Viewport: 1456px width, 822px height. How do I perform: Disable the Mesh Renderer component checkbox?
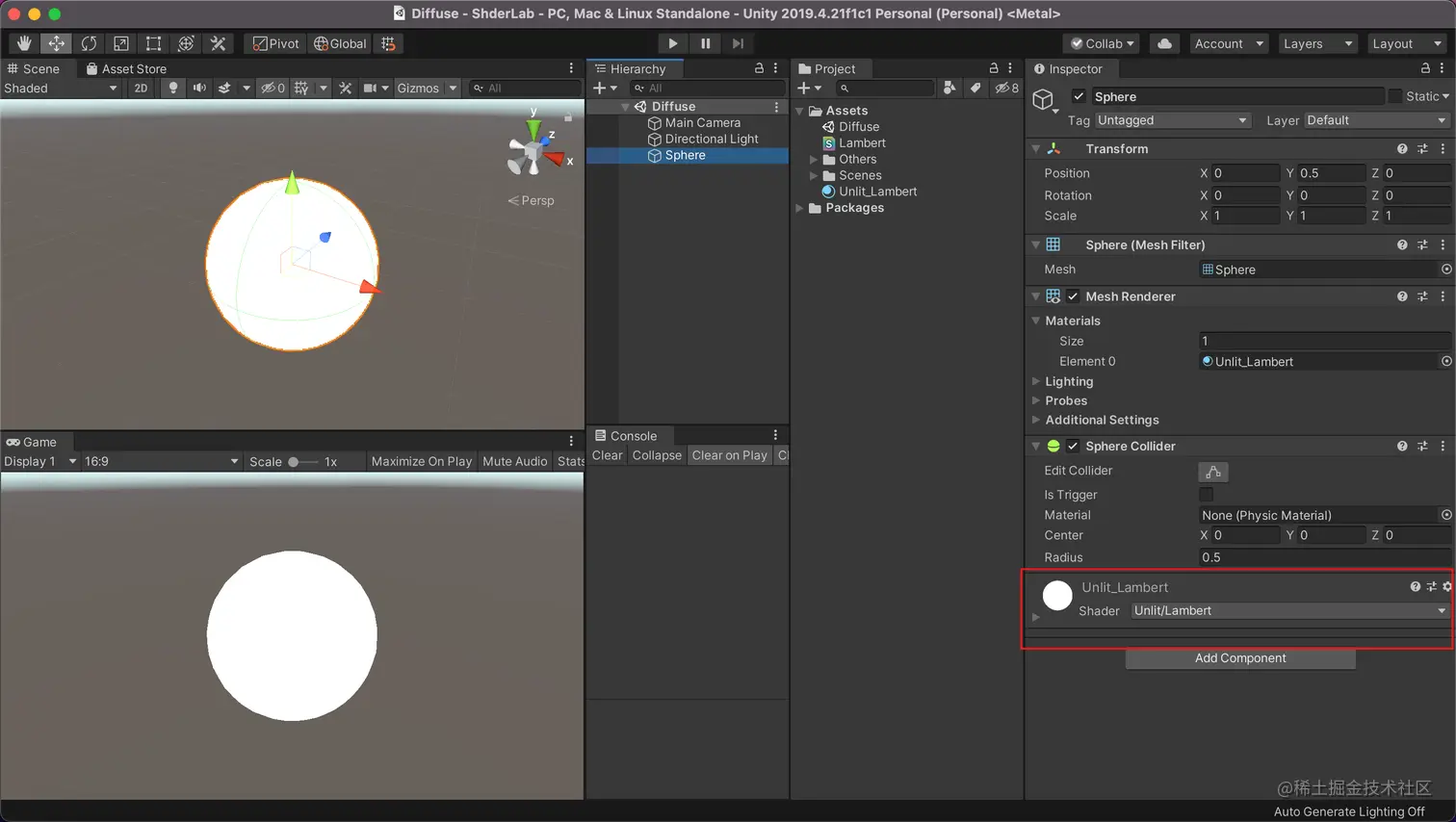click(x=1073, y=296)
